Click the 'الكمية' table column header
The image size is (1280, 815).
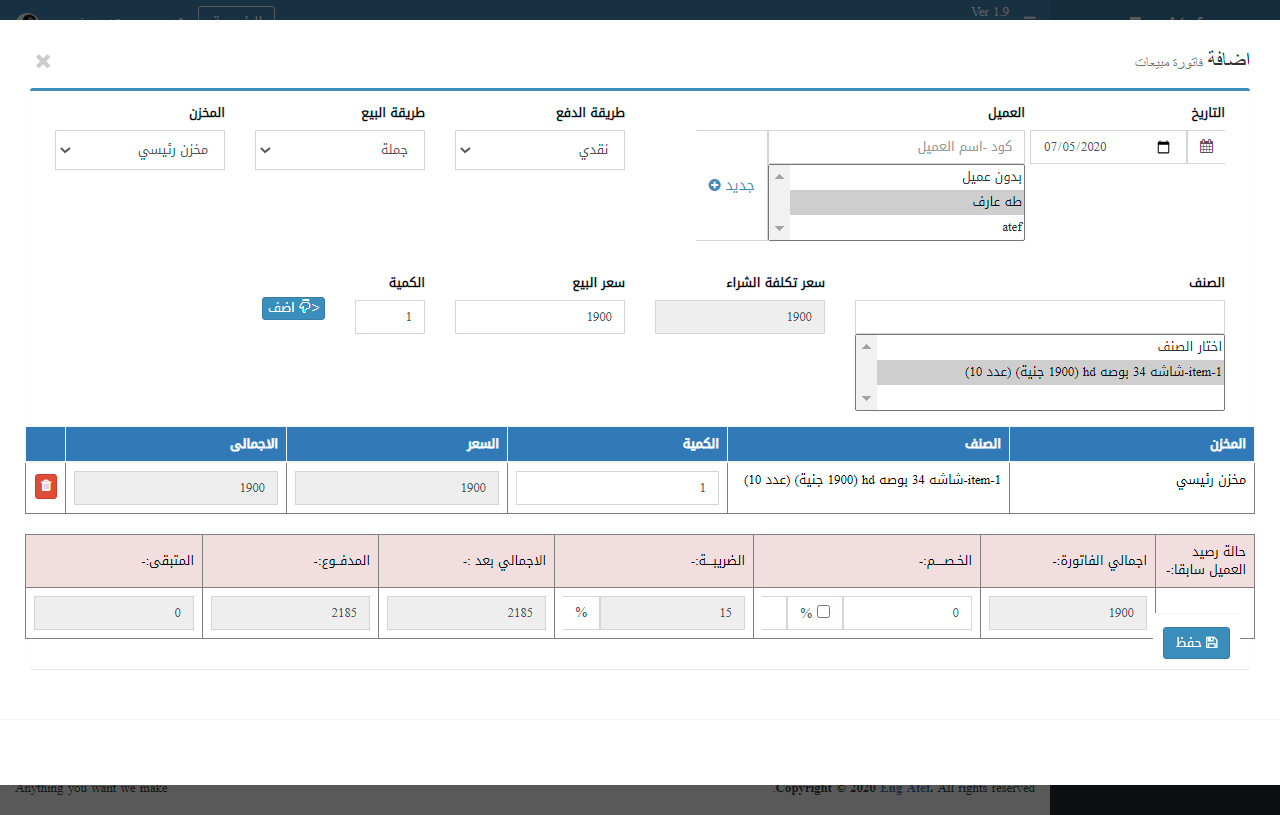(x=618, y=444)
